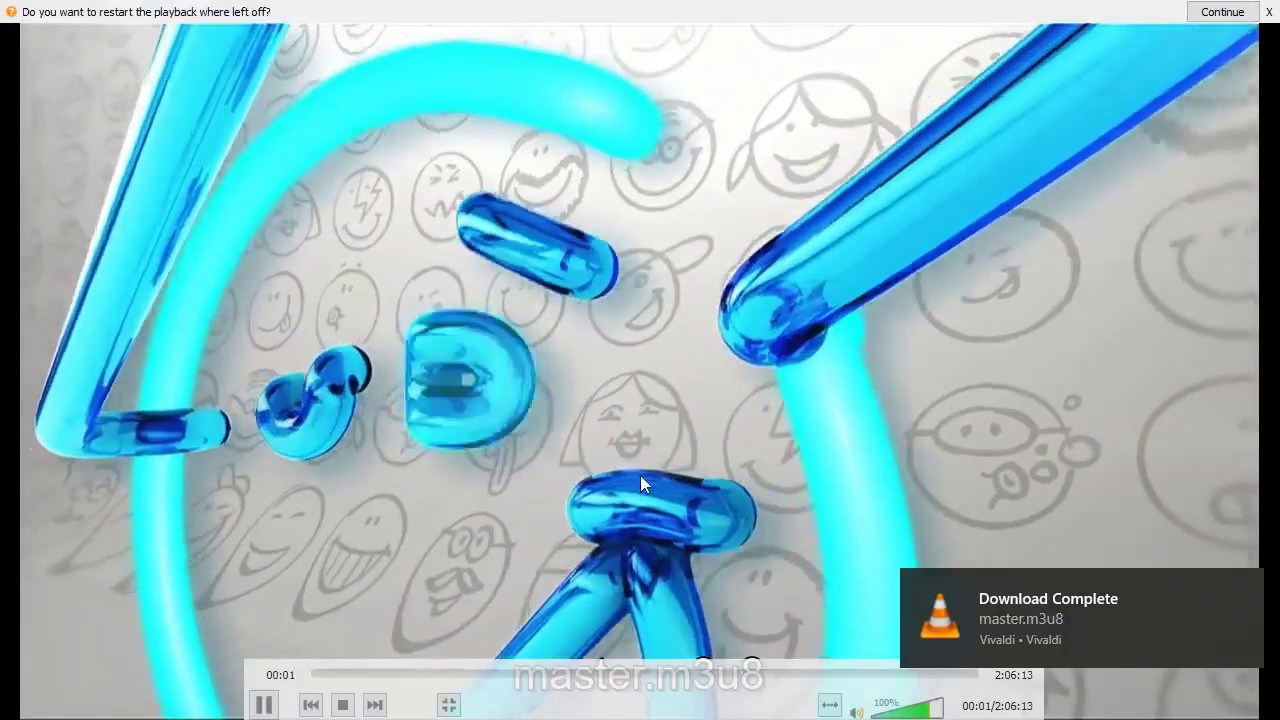The image size is (1280, 720).
Task: Toggle the remaining time label 2:06:13
Action: click(x=1013, y=675)
